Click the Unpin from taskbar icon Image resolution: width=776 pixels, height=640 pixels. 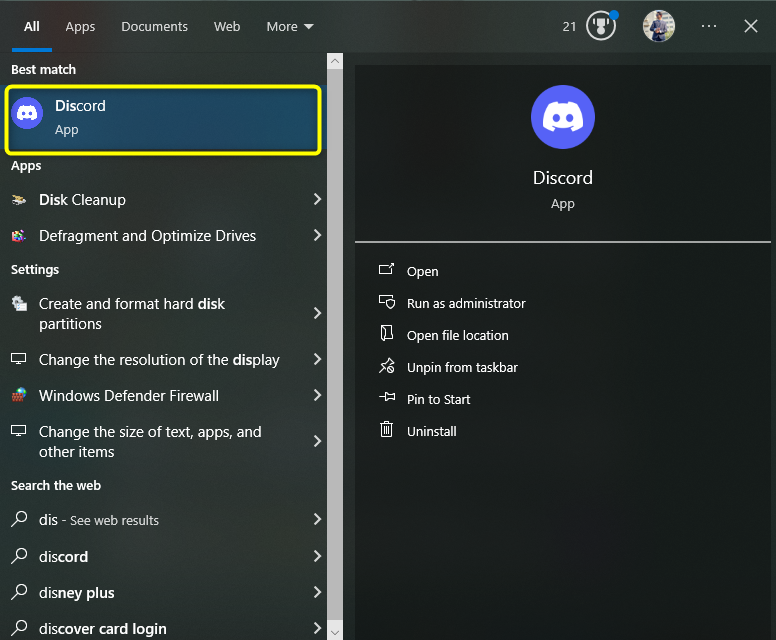click(387, 366)
